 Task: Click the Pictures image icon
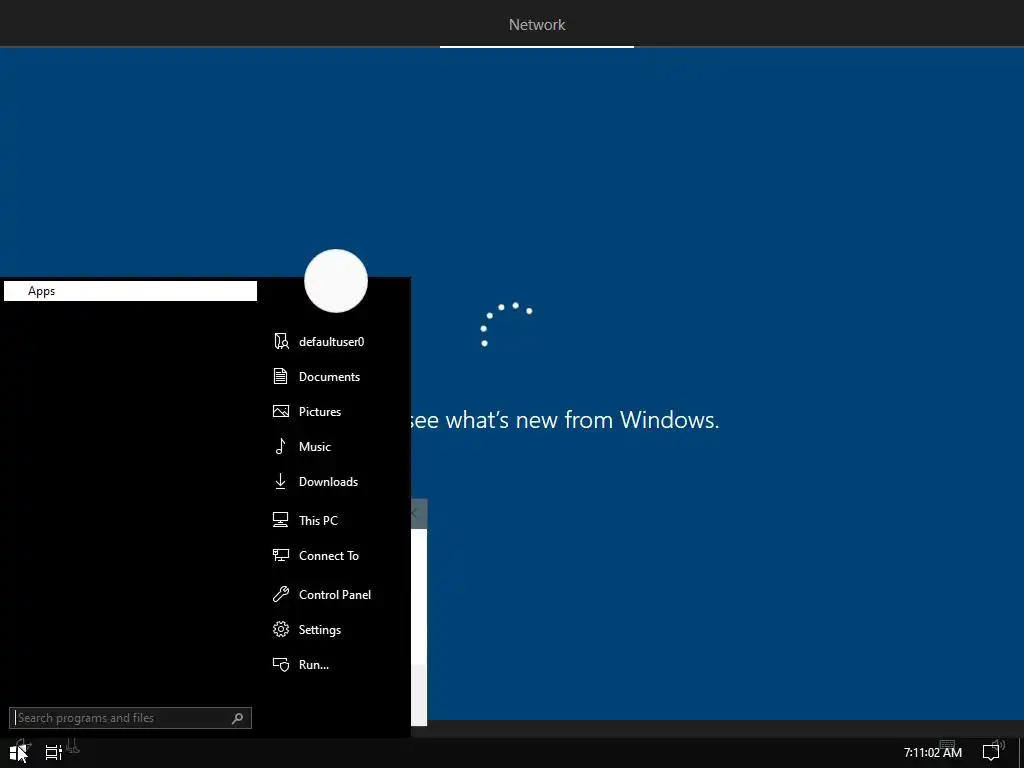coord(281,411)
